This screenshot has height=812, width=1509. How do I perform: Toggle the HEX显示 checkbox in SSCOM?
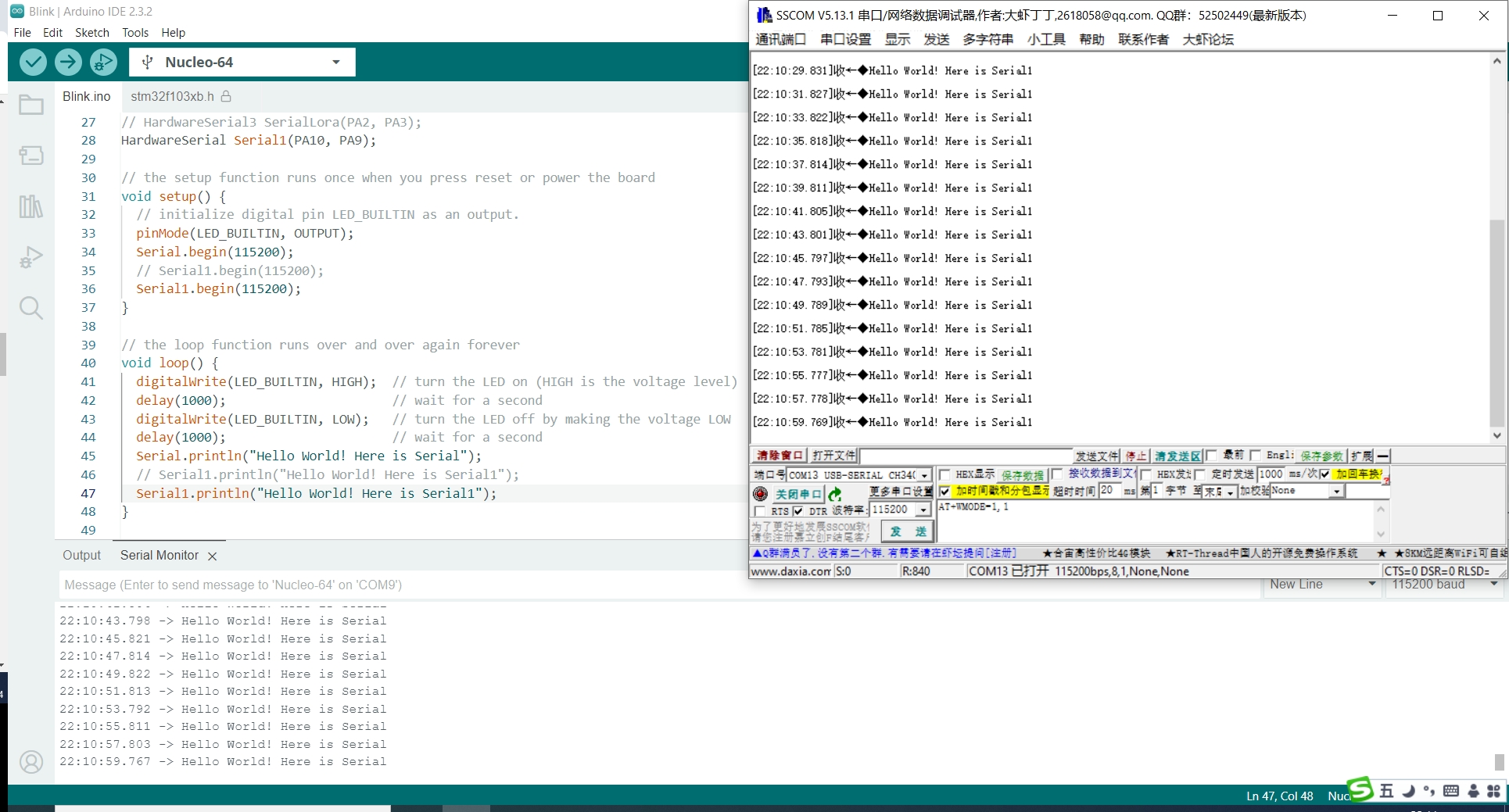tap(944, 474)
